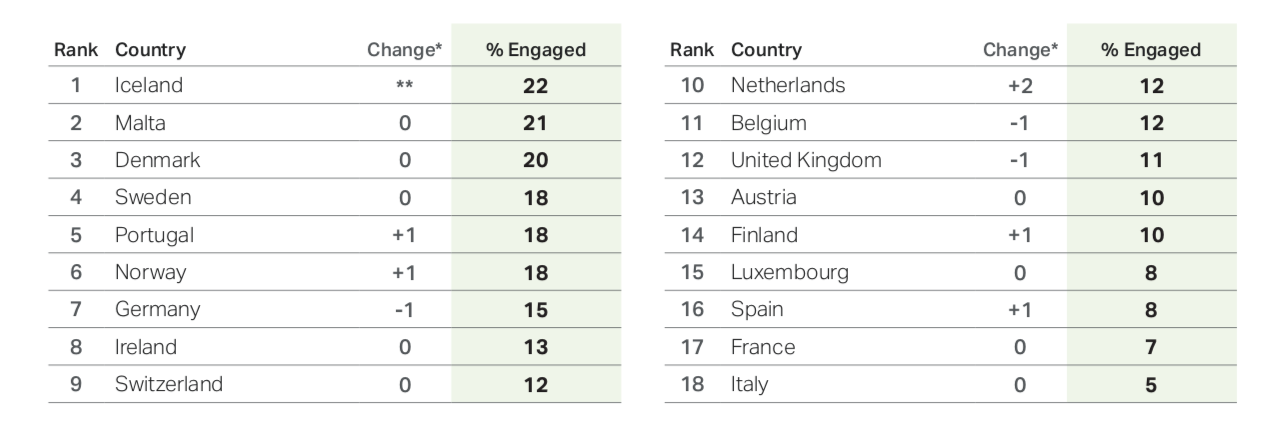The image size is (1280, 426).
Task: Click Portugal's +1 change value
Action: point(405,236)
